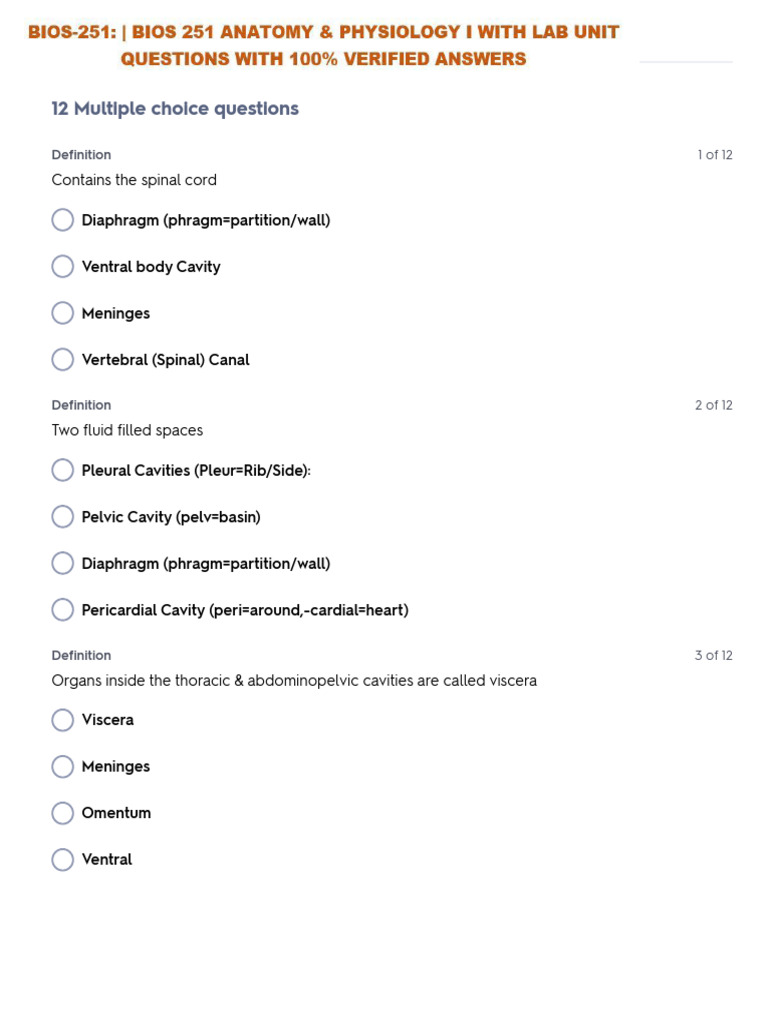
Task: Select Diaphragm radio for spinal cord question
Action: click(x=63, y=220)
